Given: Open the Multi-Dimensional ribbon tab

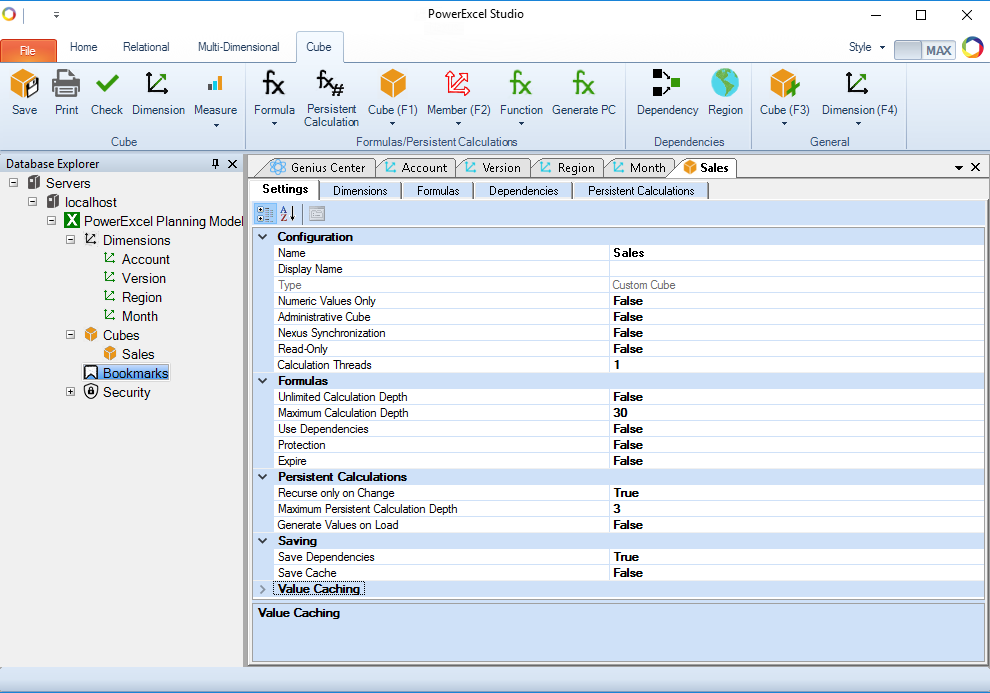Looking at the screenshot, I should tap(239, 47).
